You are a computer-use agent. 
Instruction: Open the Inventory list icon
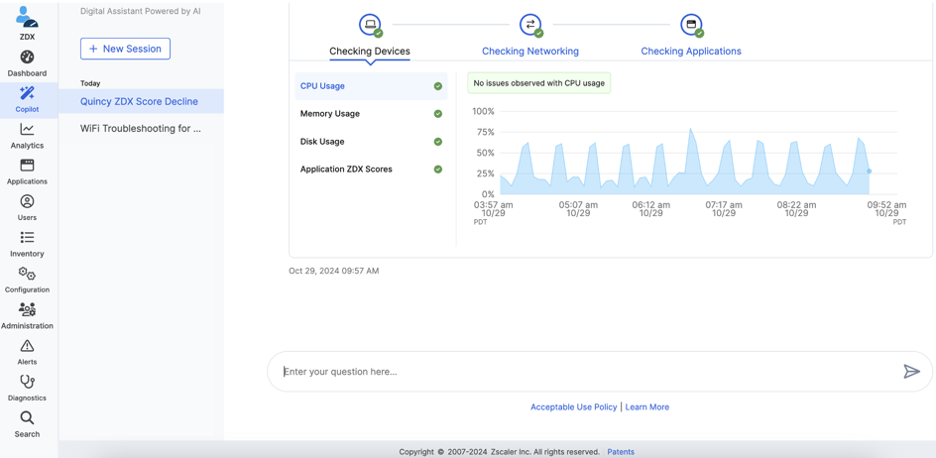27,238
